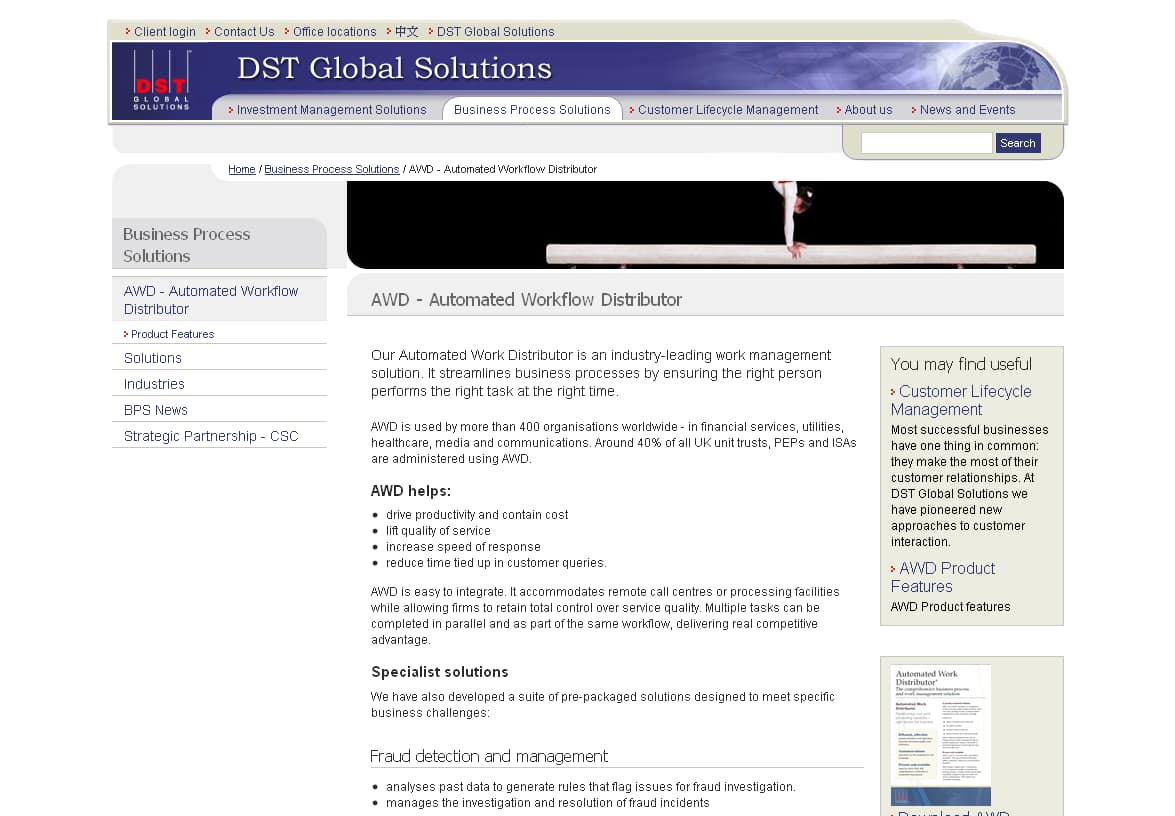Click the DST Global Solutions logo

[161, 81]
